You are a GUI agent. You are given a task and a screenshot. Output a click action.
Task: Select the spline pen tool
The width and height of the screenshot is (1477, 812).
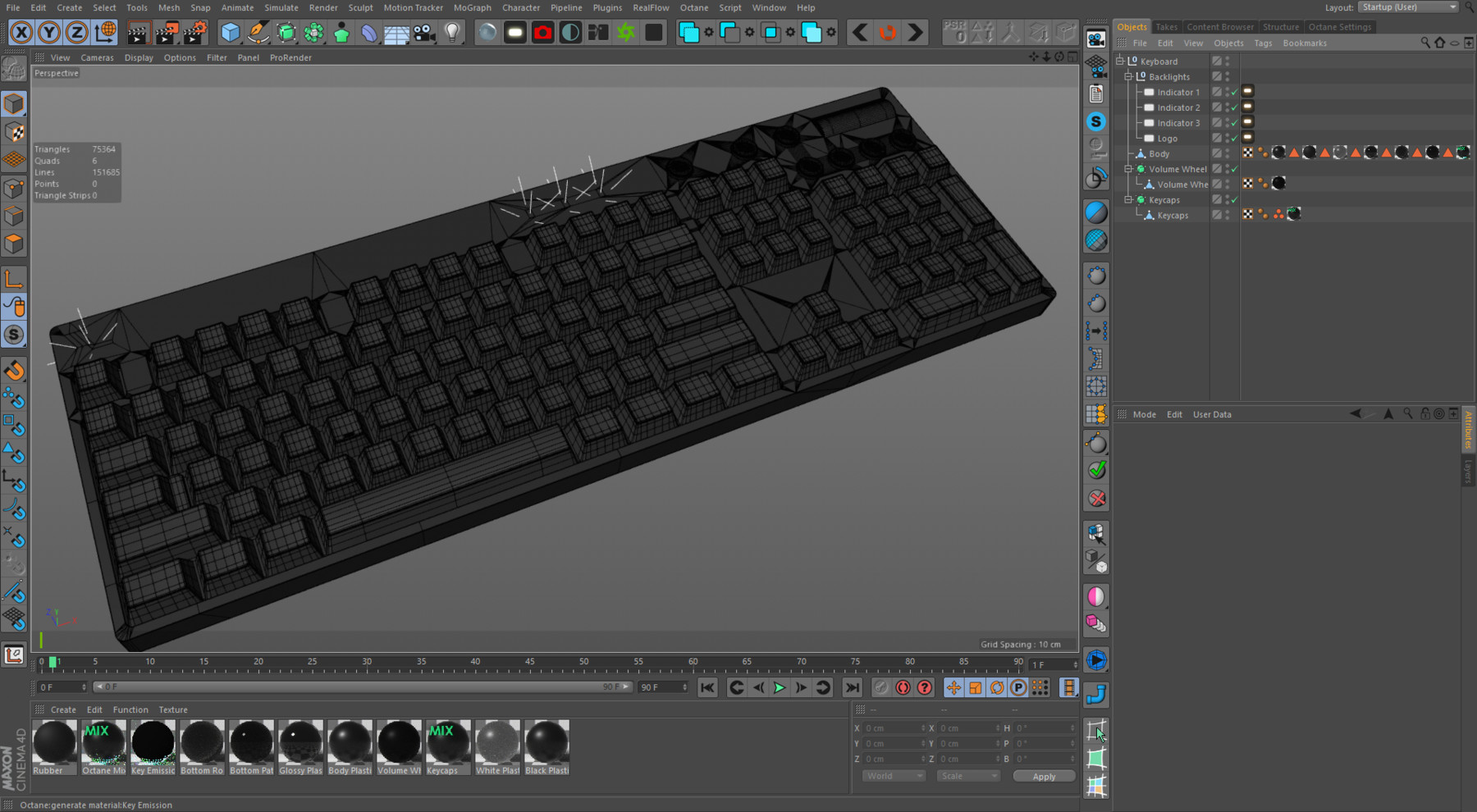point(258,33)
